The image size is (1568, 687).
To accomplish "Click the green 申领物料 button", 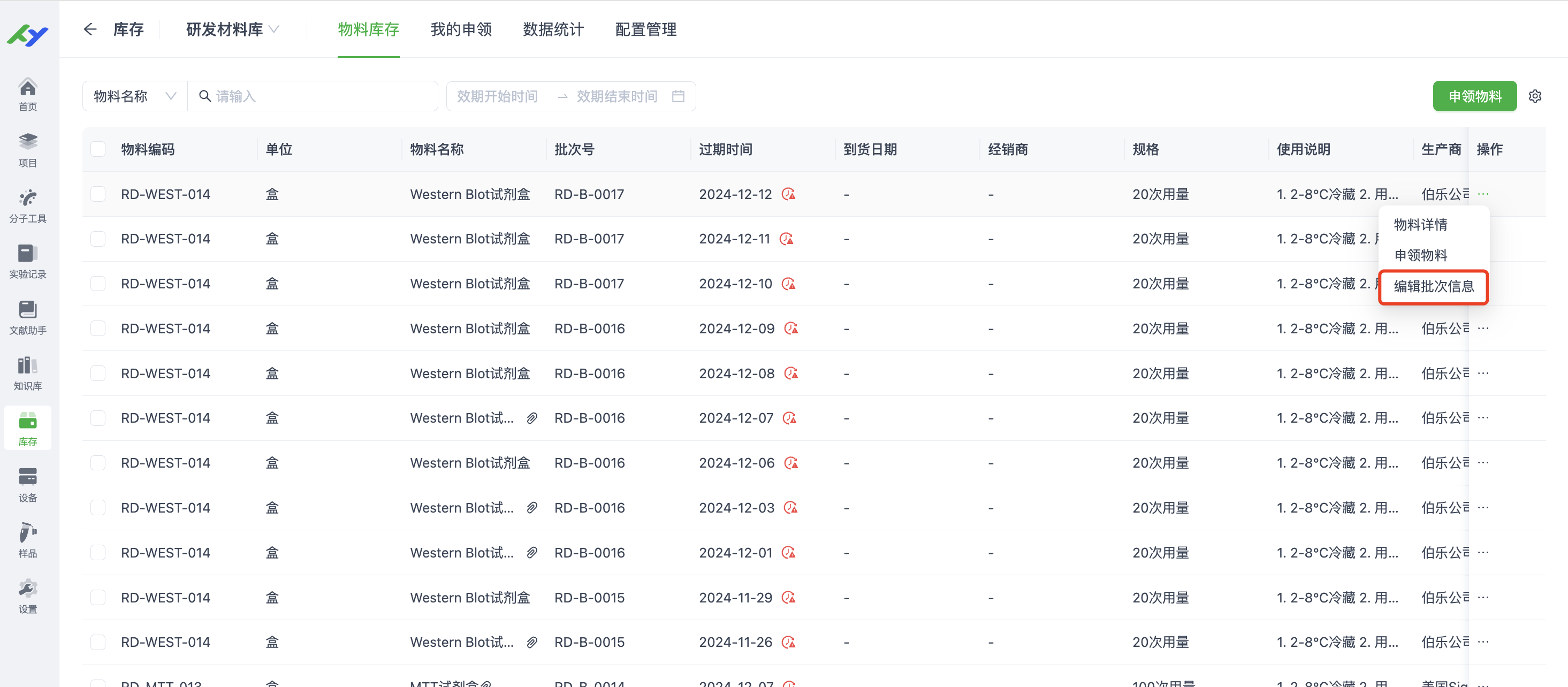I will tap(1474, 96).
